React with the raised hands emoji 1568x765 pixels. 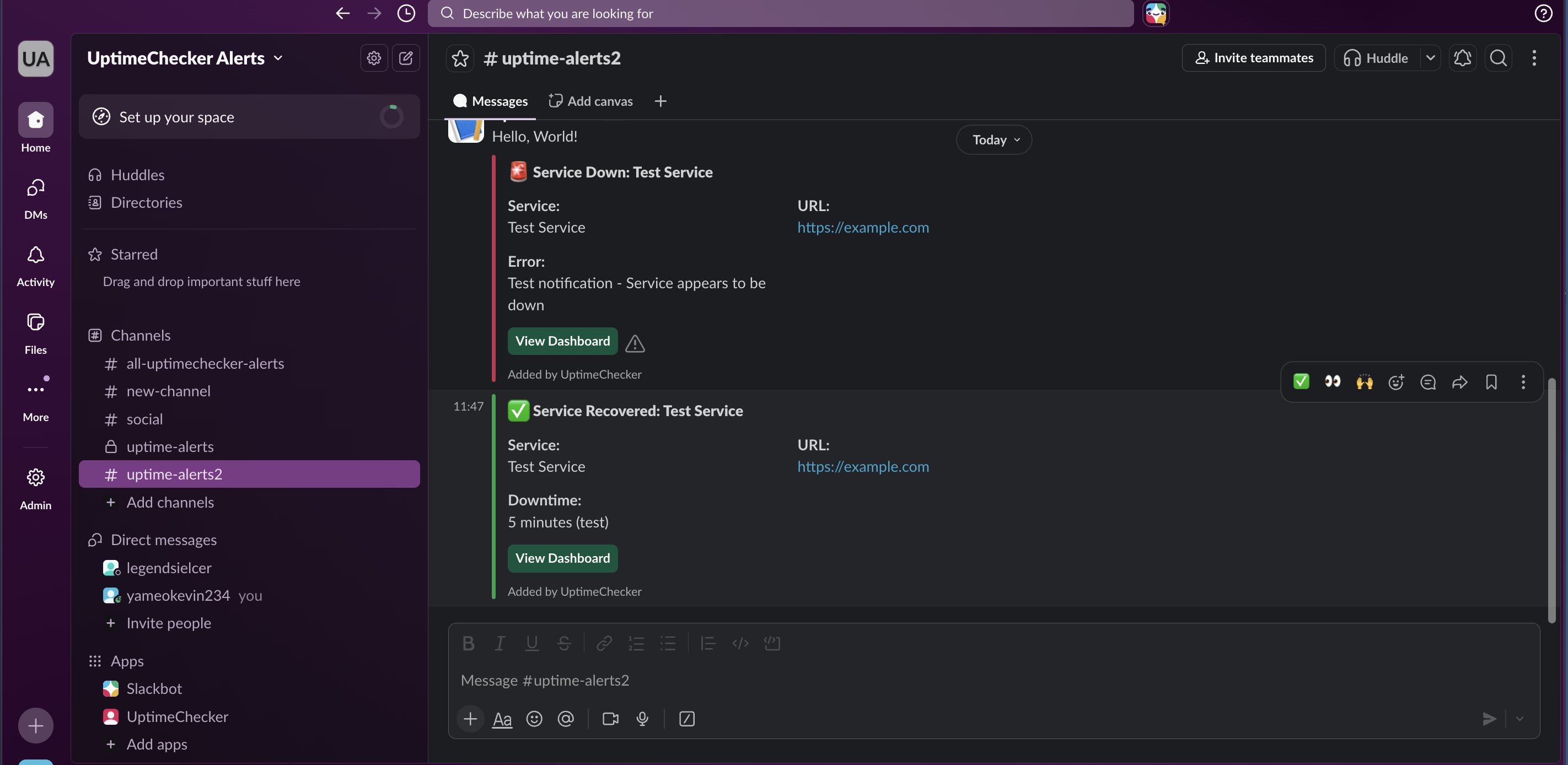pos(1364,381)
